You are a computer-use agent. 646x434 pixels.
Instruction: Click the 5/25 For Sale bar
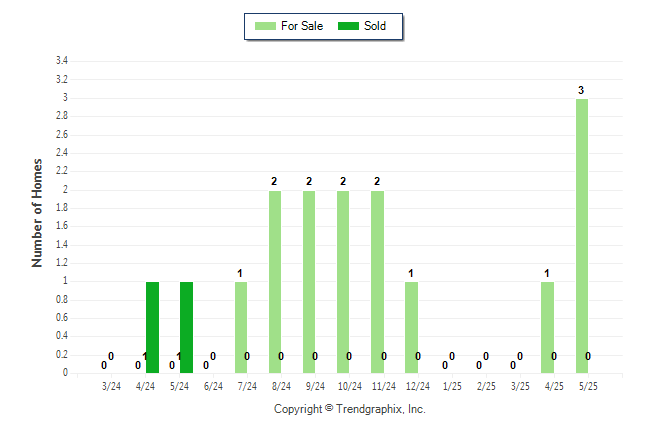(582, 236)
